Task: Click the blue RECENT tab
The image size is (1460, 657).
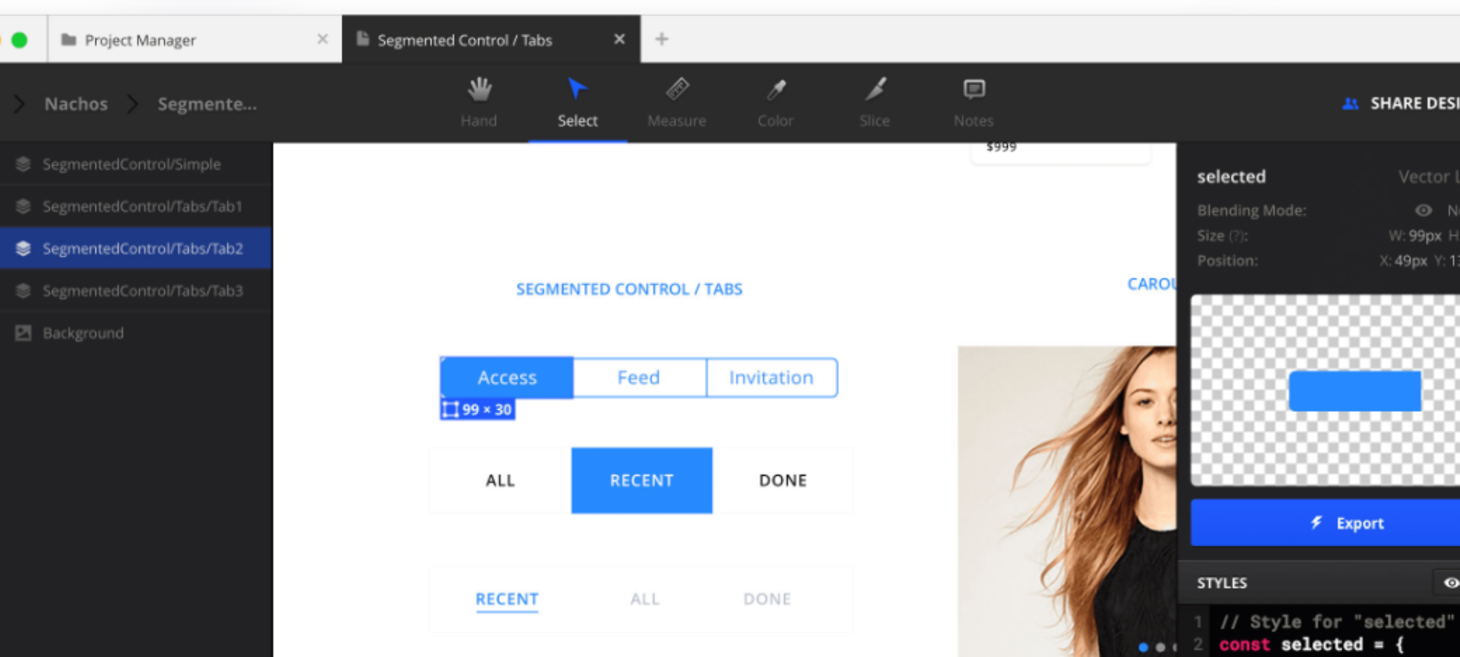Action: pyautogui.click(x=642, y=480)
